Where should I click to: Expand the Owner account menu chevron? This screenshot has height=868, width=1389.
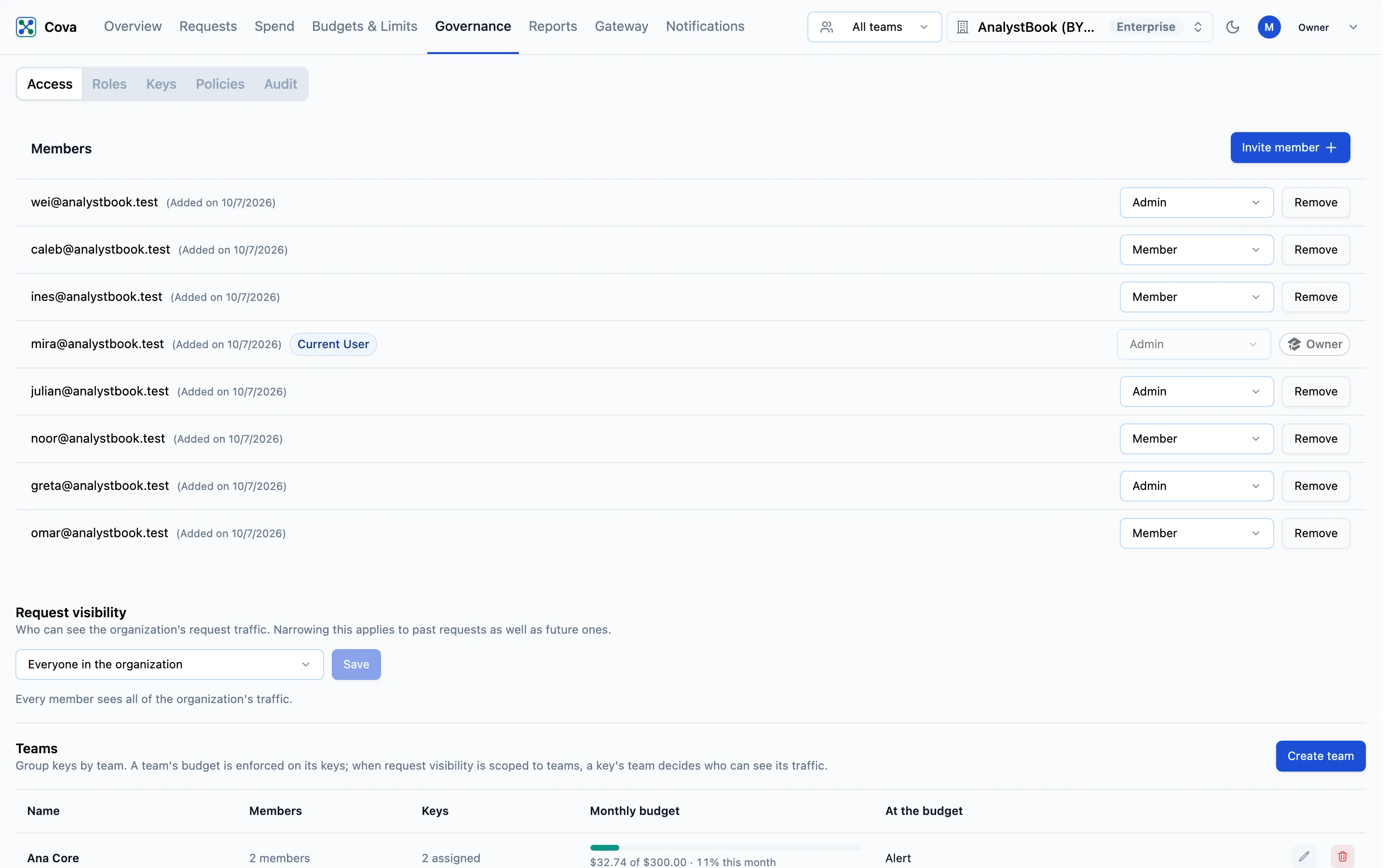pos(1353,27)
